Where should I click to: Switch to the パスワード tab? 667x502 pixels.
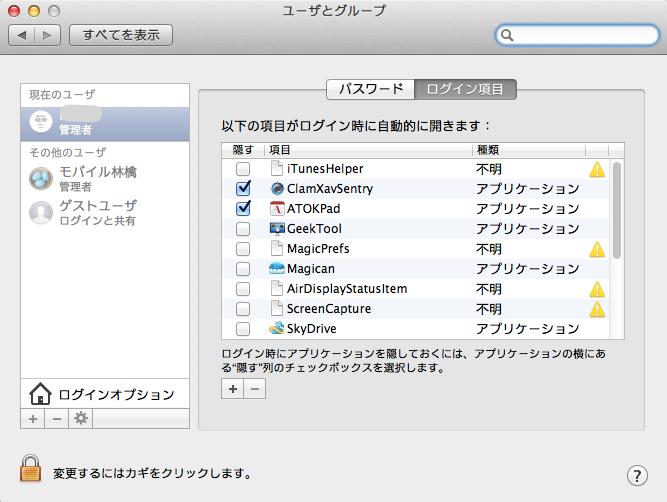pyautogui.click(x=371, y=89)
